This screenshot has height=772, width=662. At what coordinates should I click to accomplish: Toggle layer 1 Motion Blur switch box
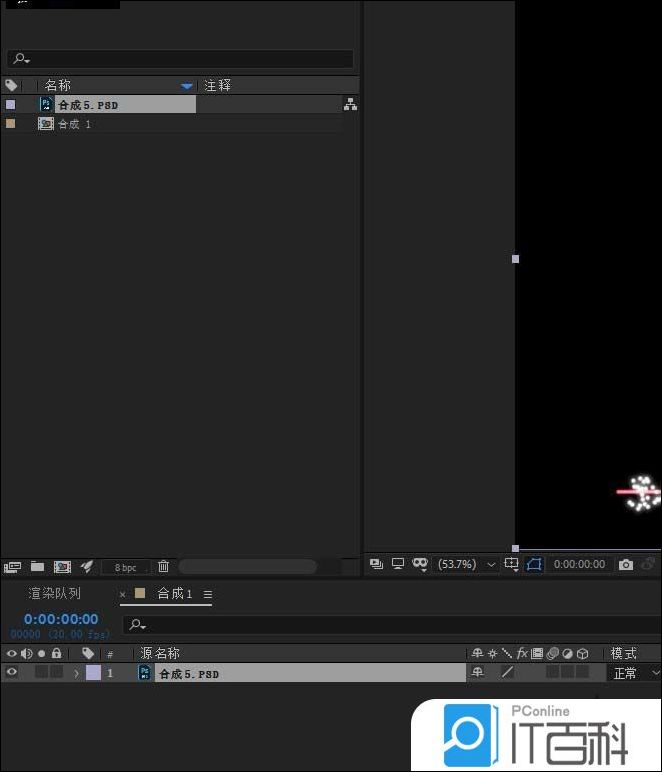(x=553, y=672)
